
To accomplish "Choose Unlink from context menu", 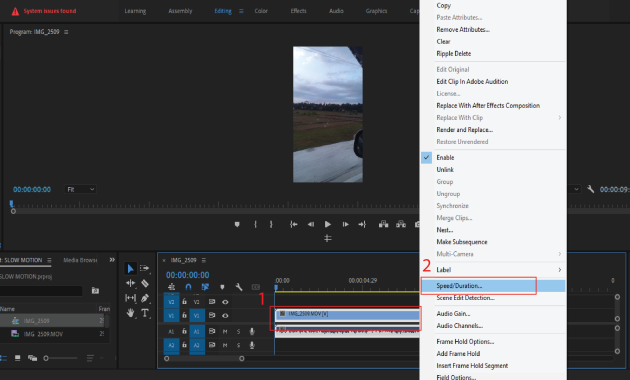I will (445, 170).
